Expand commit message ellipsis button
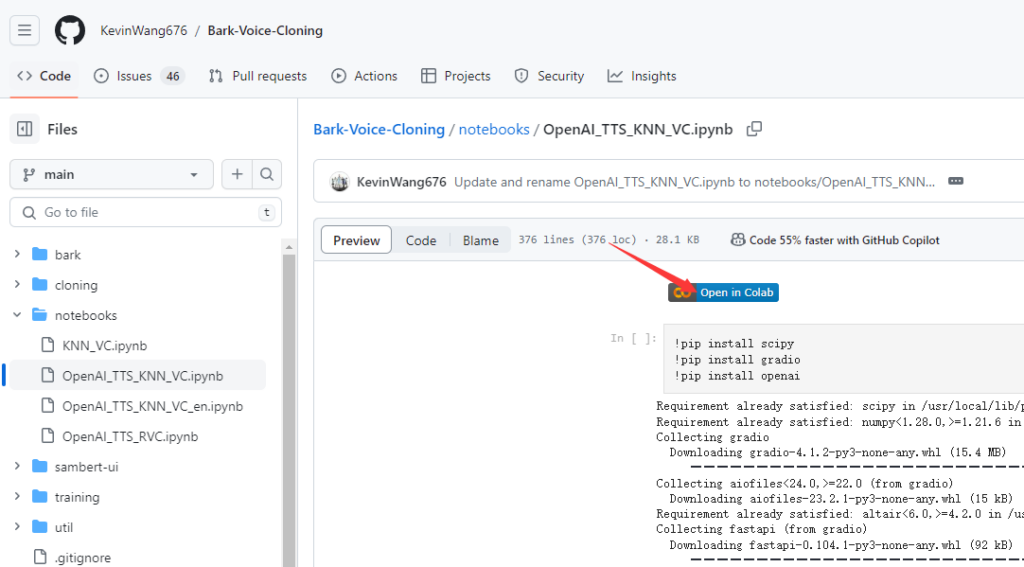 (x=955, y=182)
